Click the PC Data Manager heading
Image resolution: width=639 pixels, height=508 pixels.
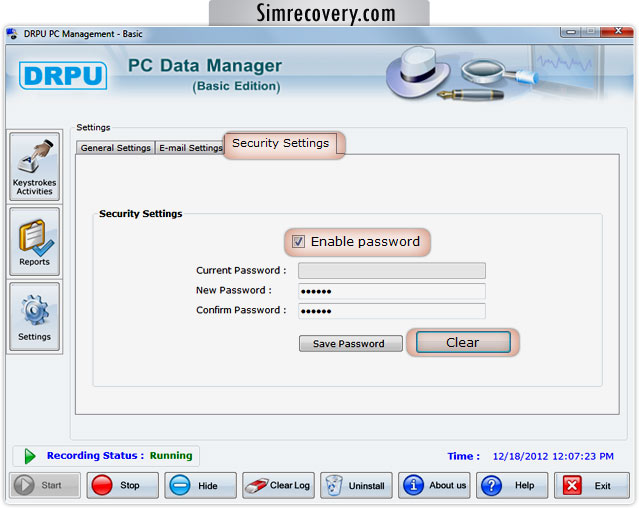[205, 66]
